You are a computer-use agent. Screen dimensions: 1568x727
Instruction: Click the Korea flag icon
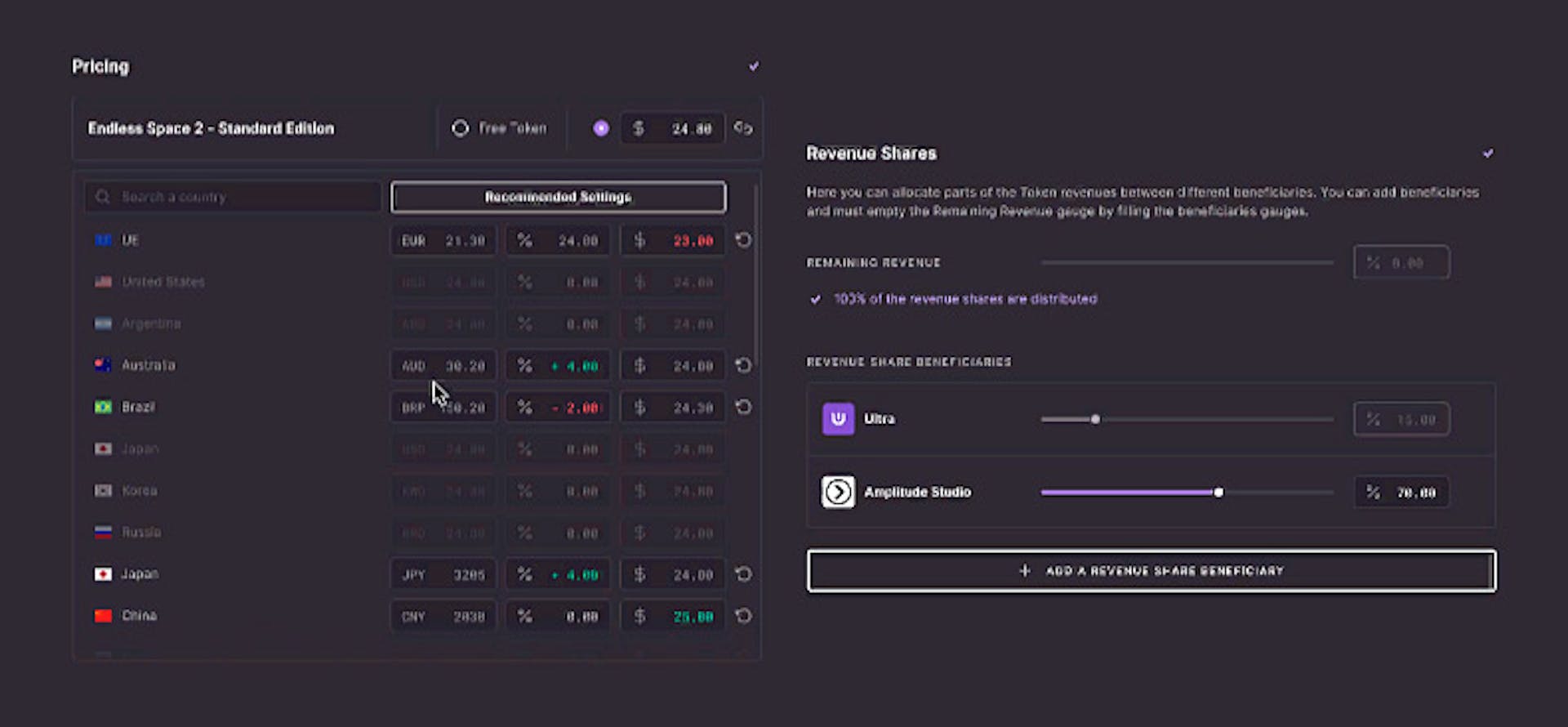click(103, 491)
